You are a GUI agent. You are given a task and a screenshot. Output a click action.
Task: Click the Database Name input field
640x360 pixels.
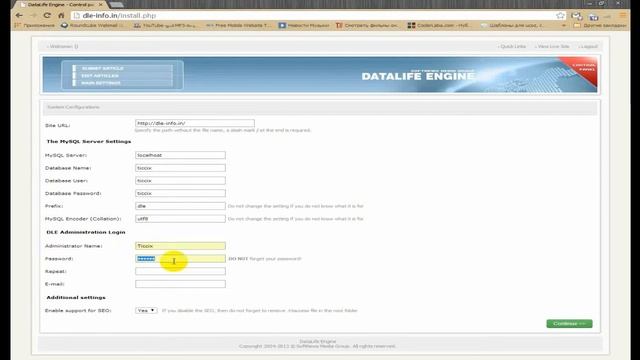(180, 168)
